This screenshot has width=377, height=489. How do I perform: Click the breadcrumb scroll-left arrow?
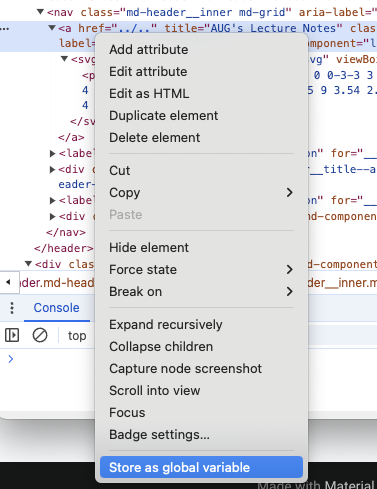coord(8,282)
